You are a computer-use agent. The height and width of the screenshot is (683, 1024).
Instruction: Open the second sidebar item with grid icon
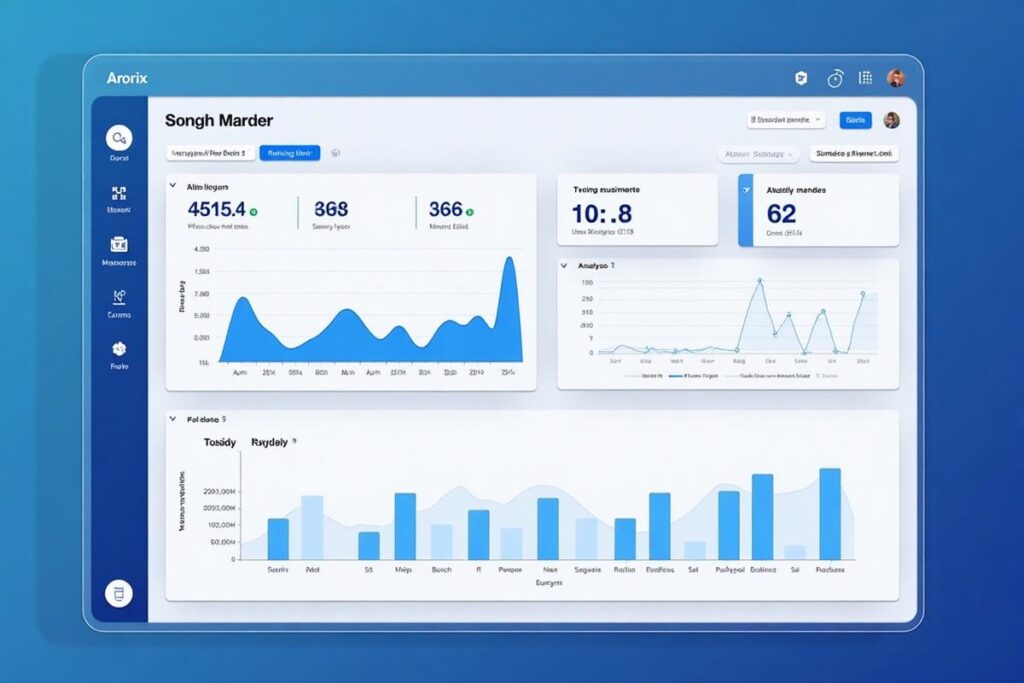pos(119,193)
